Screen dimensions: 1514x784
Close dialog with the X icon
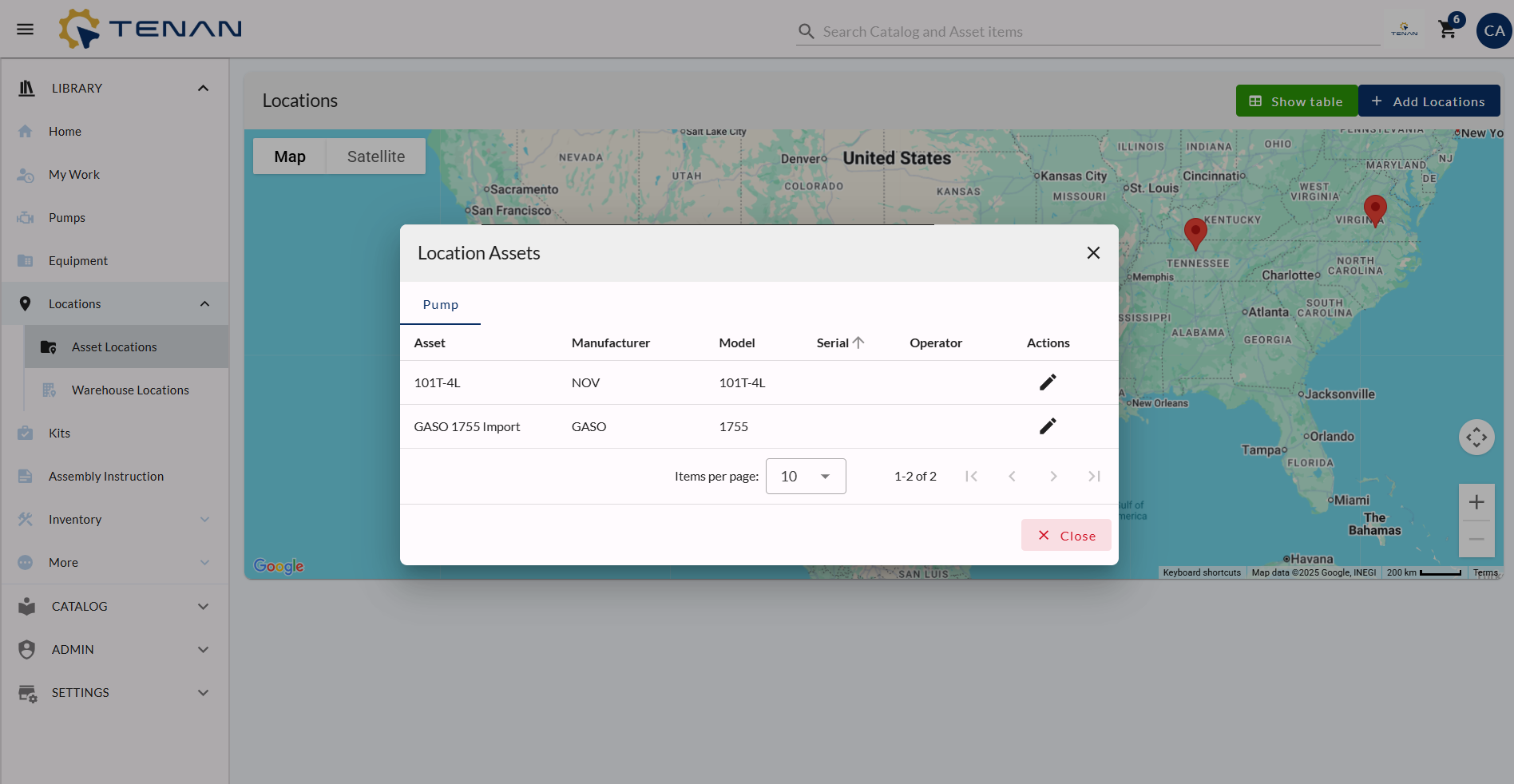pyautogui.click(x=1093, y=253)
